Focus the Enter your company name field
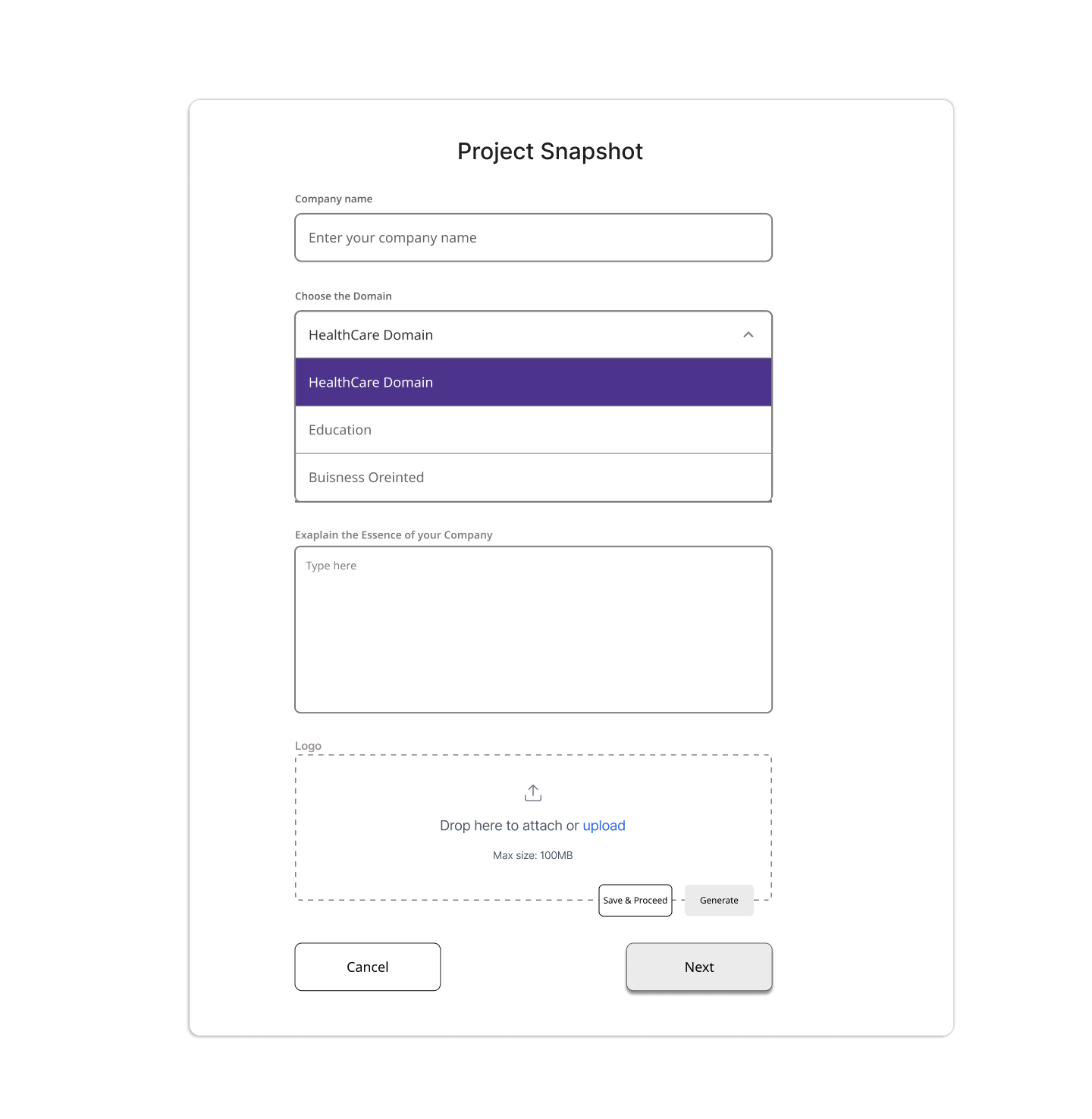Viewport: 1092px width, 1119px height. coord(533,238)
